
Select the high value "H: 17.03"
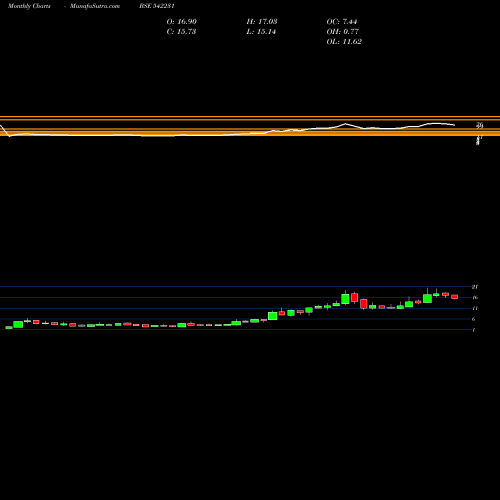tap(262, 22)
